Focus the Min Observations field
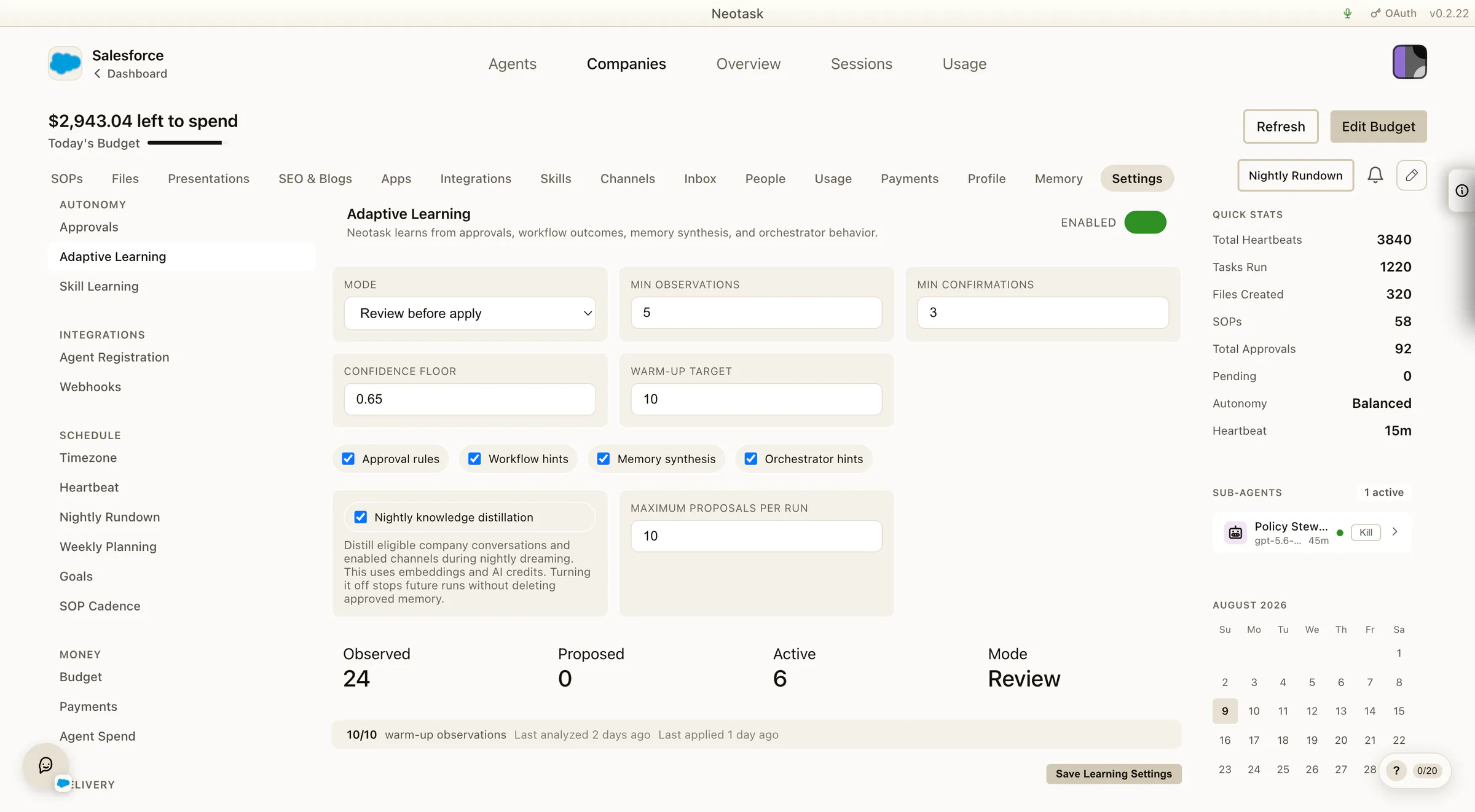Image resolution: width=1475 pixels, height=812 pixels. (x=757, y=313)
